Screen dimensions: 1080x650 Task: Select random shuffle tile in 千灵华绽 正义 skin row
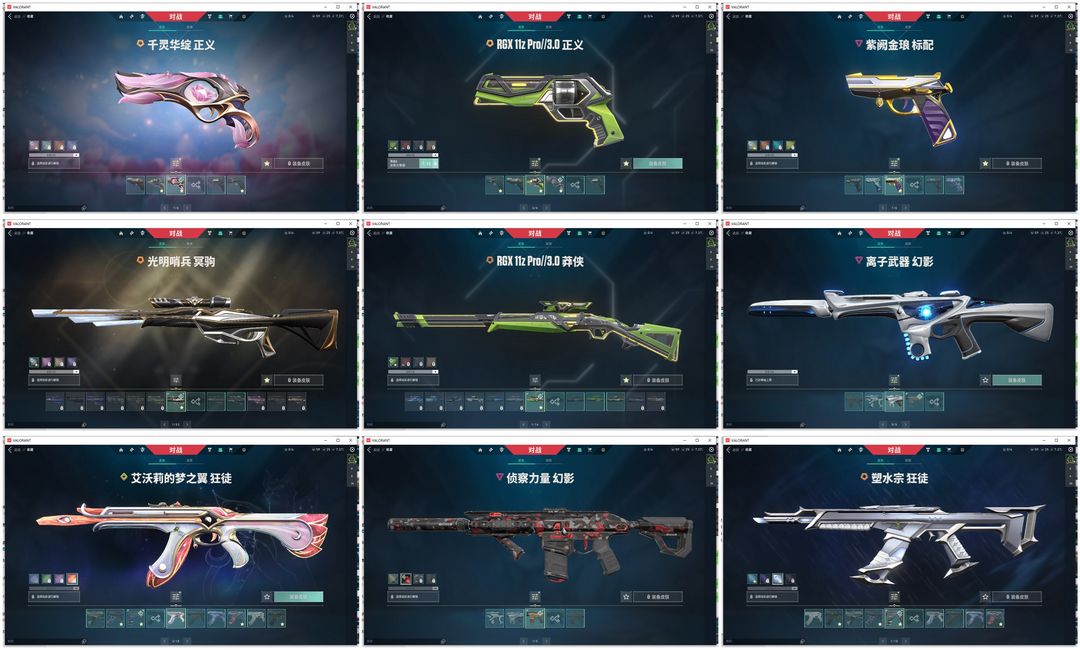coord(196,185)
